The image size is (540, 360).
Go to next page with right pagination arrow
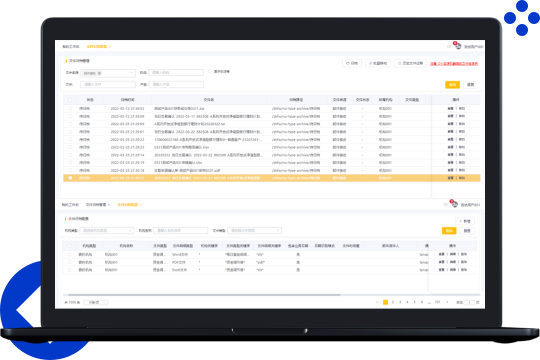point(447,302)
